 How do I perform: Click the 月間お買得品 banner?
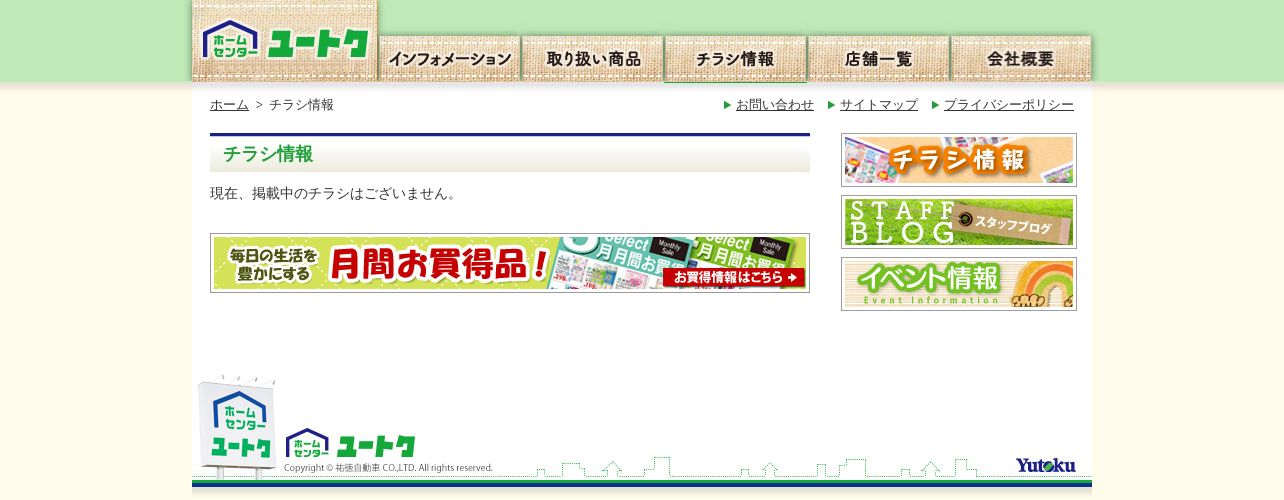click(x=510, y=263)
